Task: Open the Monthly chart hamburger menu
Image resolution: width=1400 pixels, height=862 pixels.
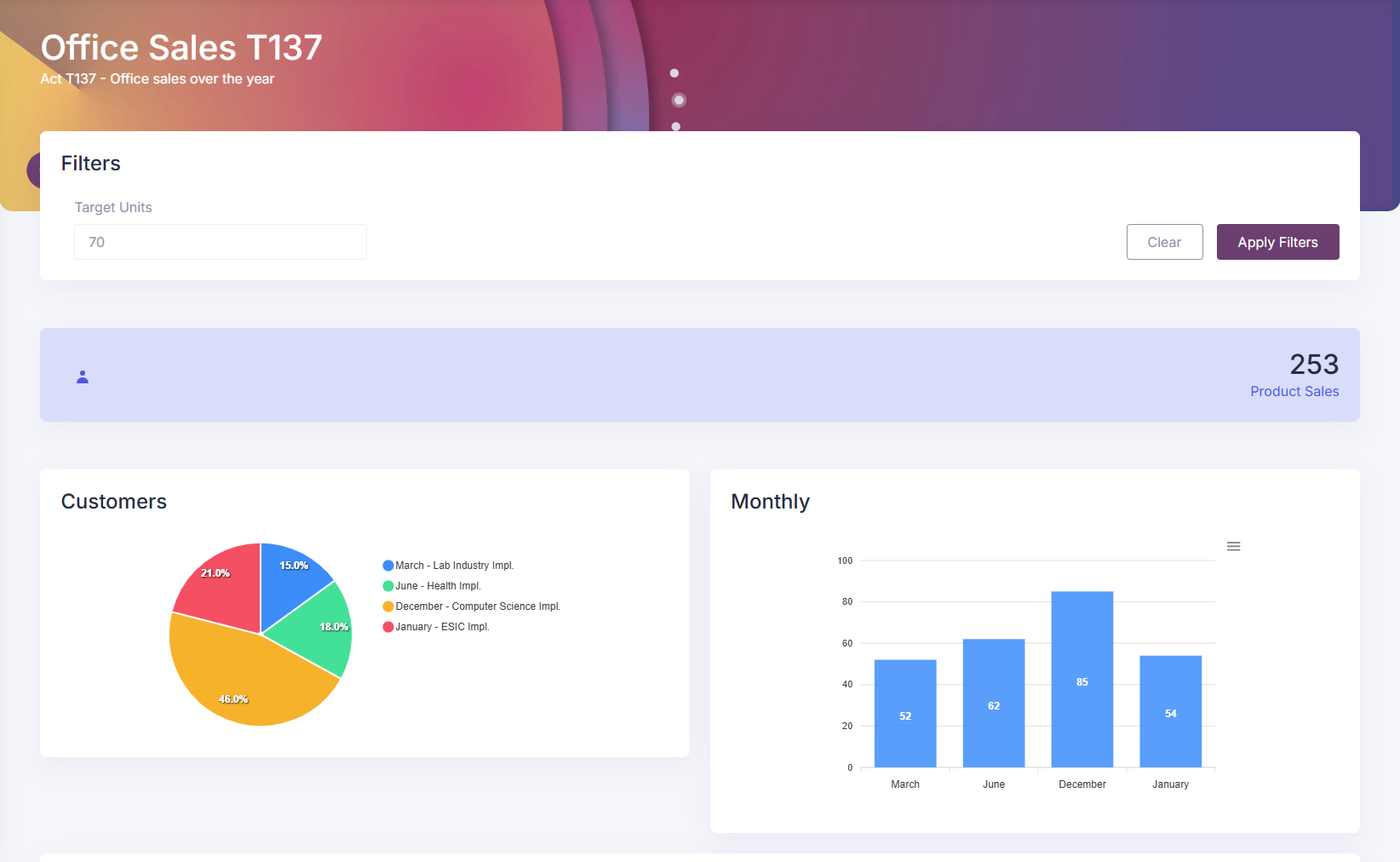Action: (x=1233, y=546)
